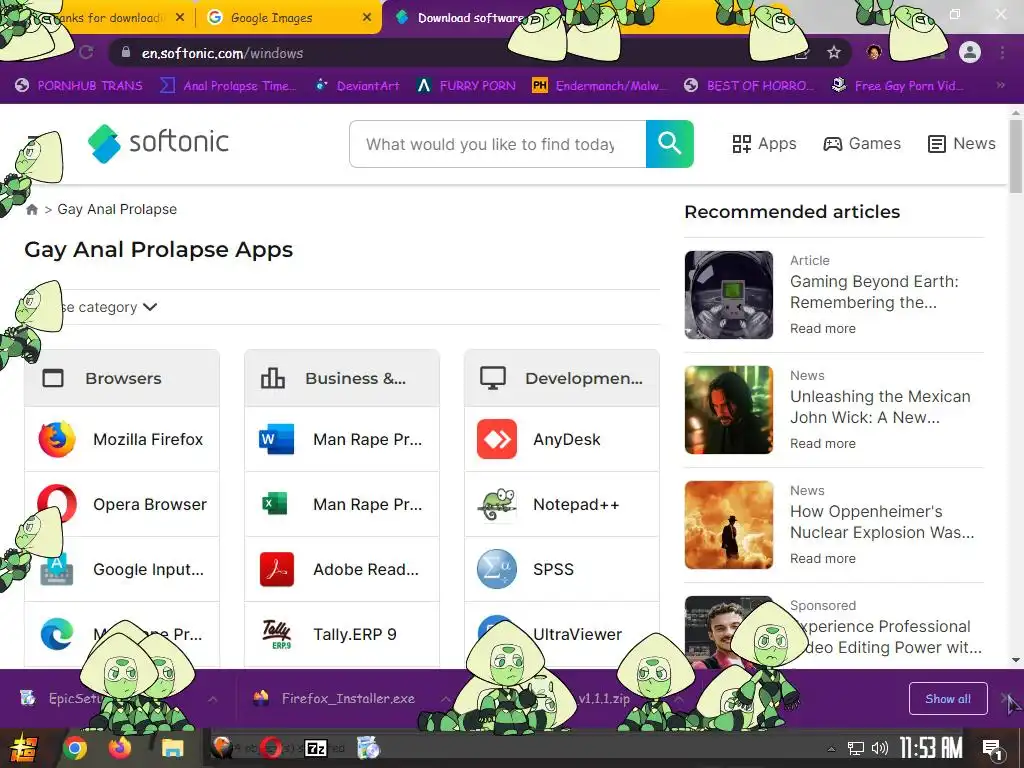Open UltraViewer app entry
The image size is (1024, 768).
tap(562, 634)
